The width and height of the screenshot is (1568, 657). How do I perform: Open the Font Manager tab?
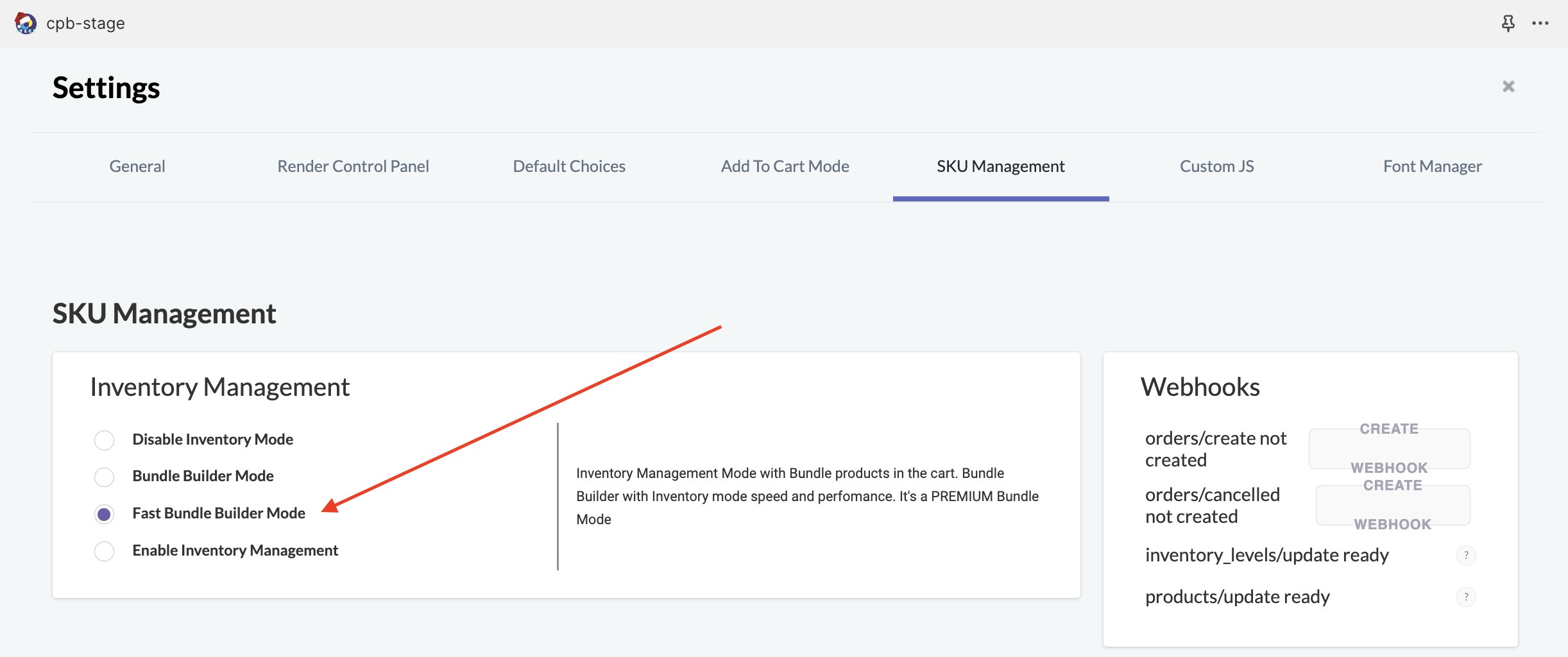(1433, 167)
